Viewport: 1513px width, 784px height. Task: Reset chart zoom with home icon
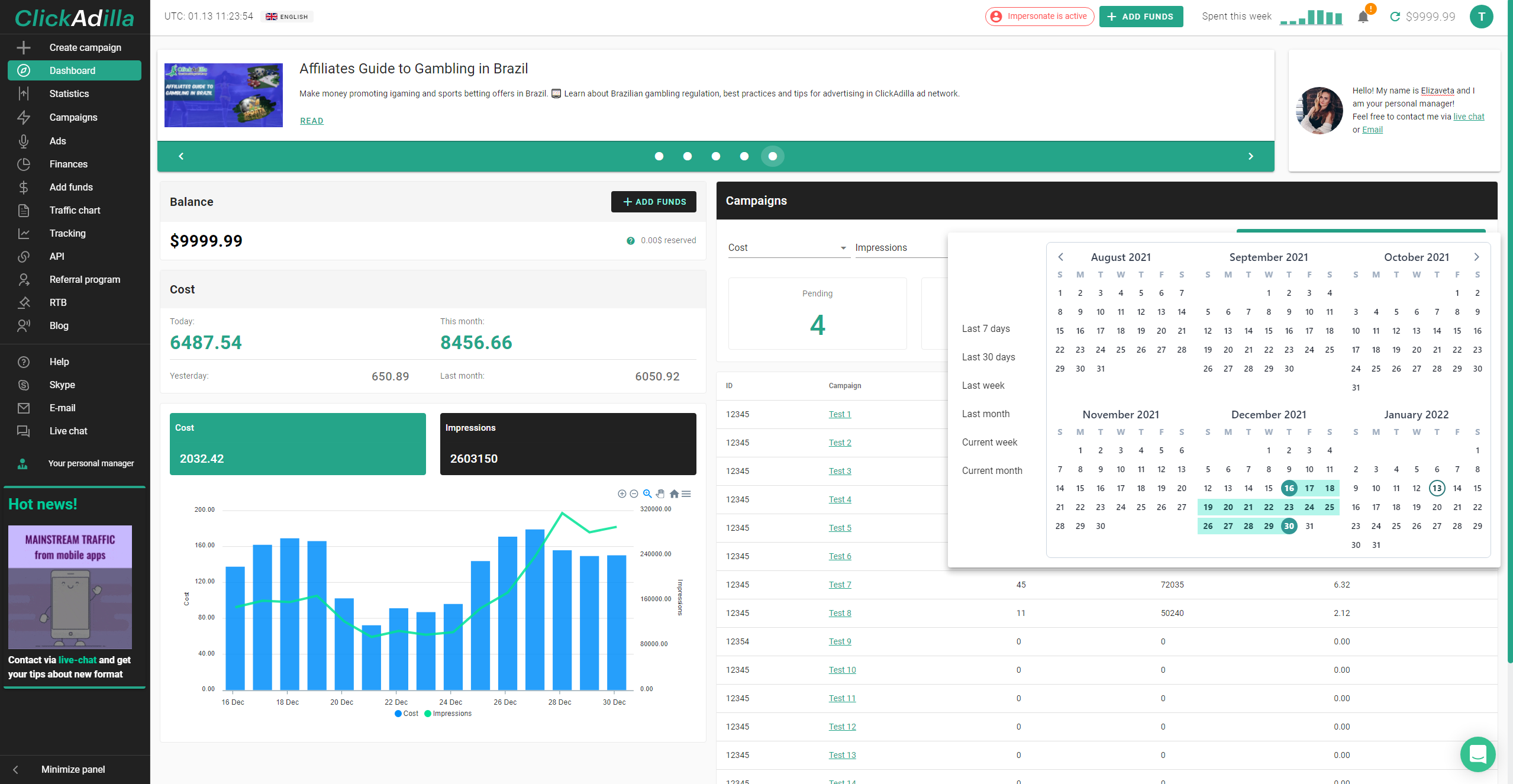coord(674,494)
